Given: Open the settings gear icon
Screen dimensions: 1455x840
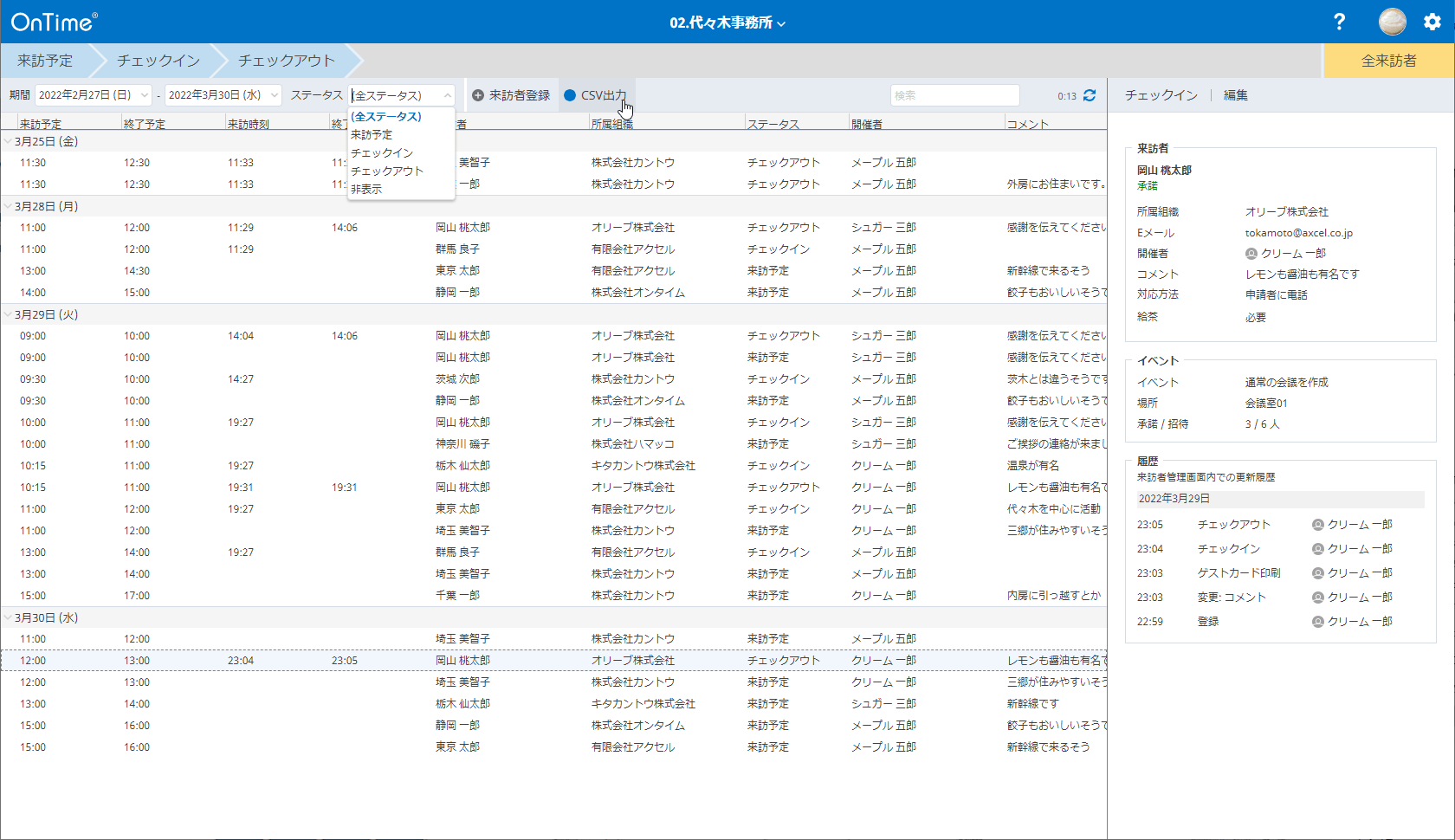Looking at the screenshot, I should tap(1433, 21).
